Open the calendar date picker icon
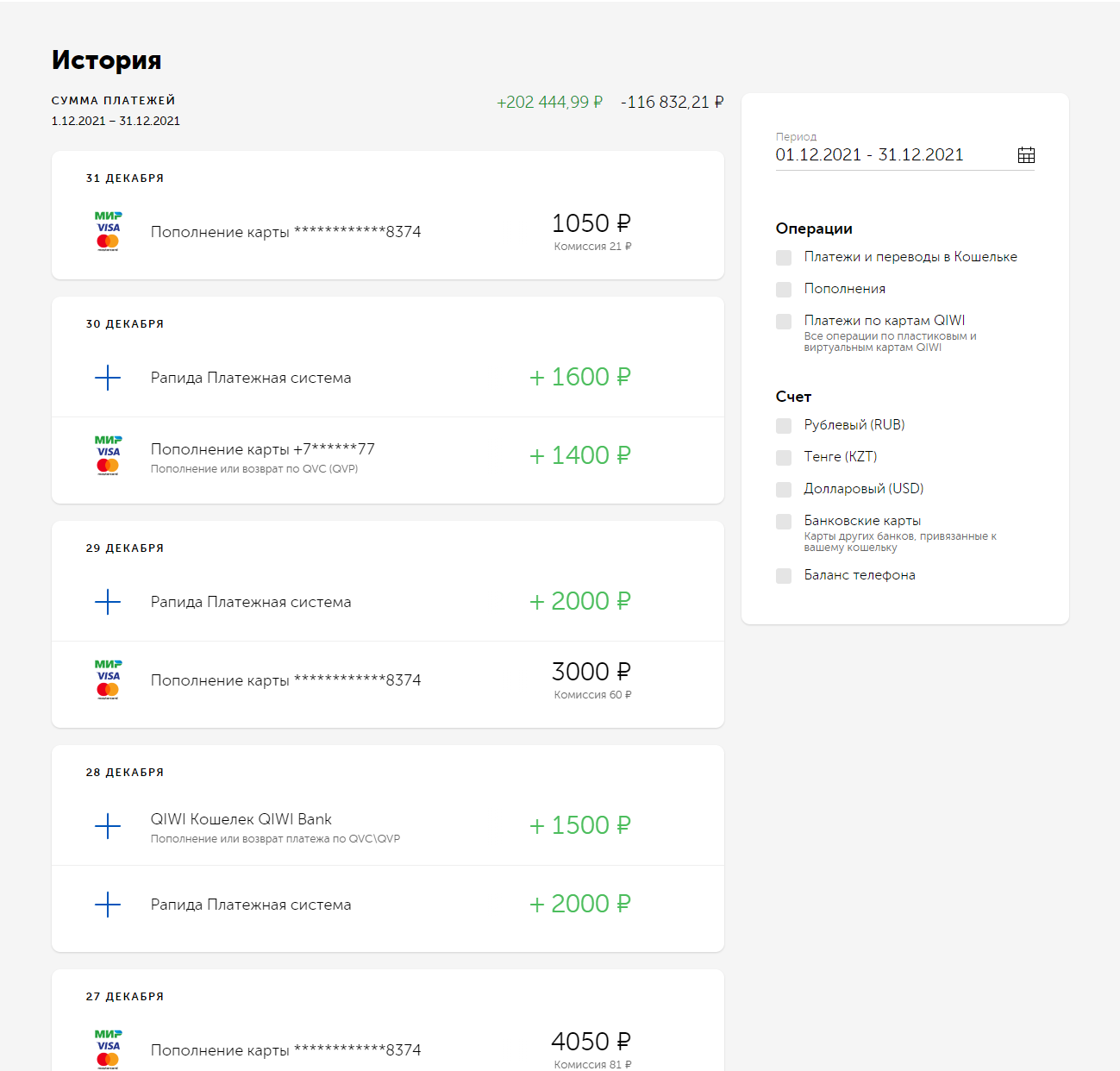This screenshot has width=1120, height=1071. (1026, 155)
